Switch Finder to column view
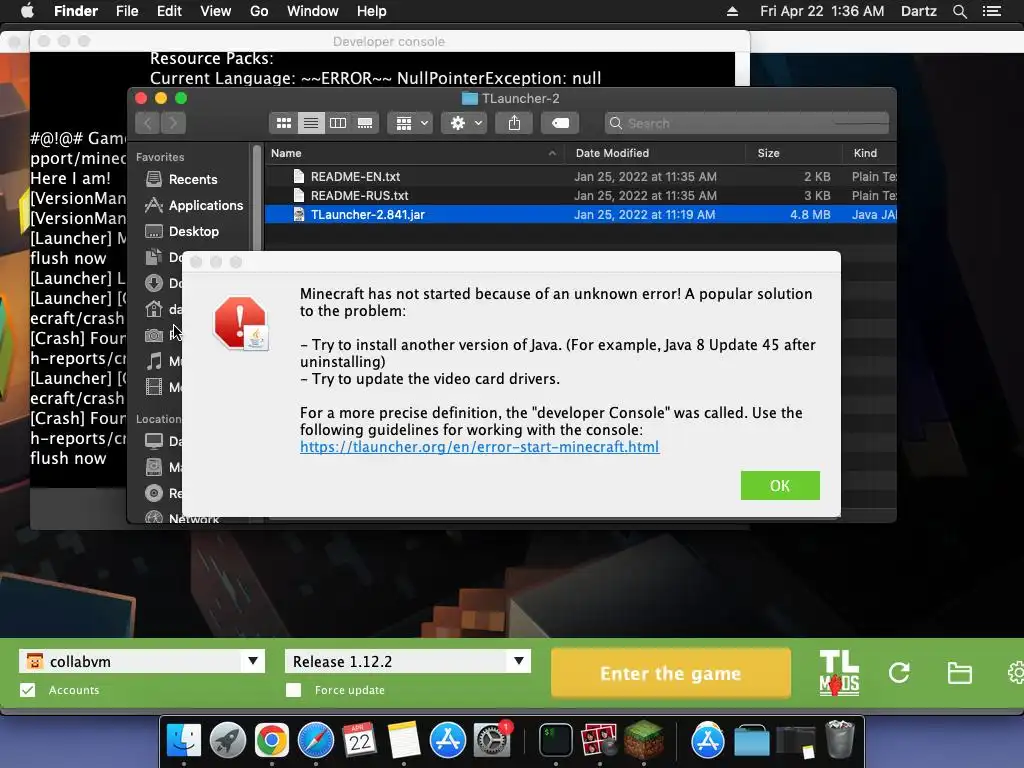The width and height of the screenshot is (1024, 768). point(338,123)
